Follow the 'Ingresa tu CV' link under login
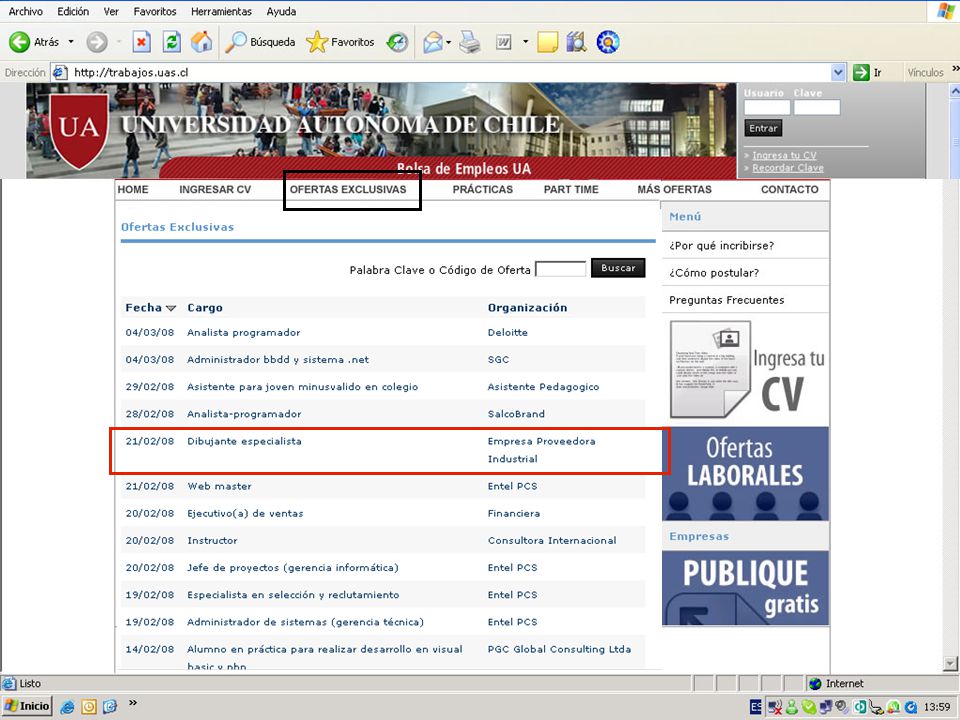 point(784,156)
